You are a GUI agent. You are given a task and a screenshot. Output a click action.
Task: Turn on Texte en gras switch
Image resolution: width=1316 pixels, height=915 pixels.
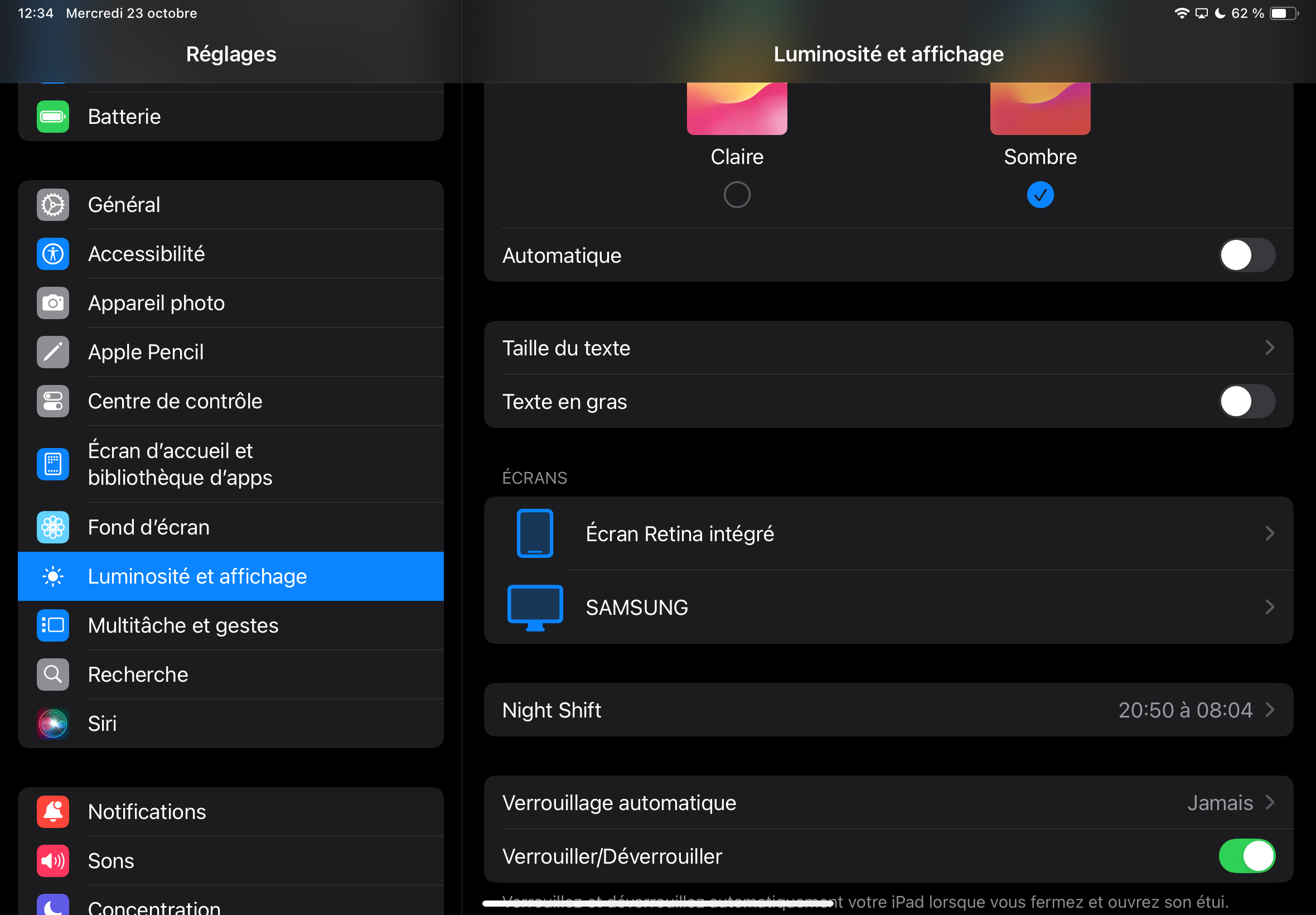click(x=1247, y=401)
